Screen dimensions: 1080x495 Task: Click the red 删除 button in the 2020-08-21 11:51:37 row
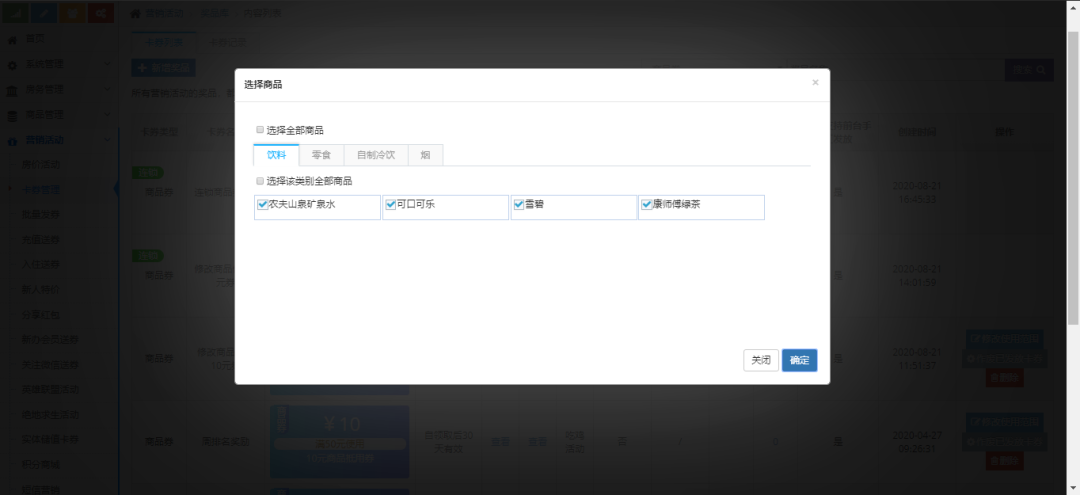pyautogui.click(x=1004, y=377)
